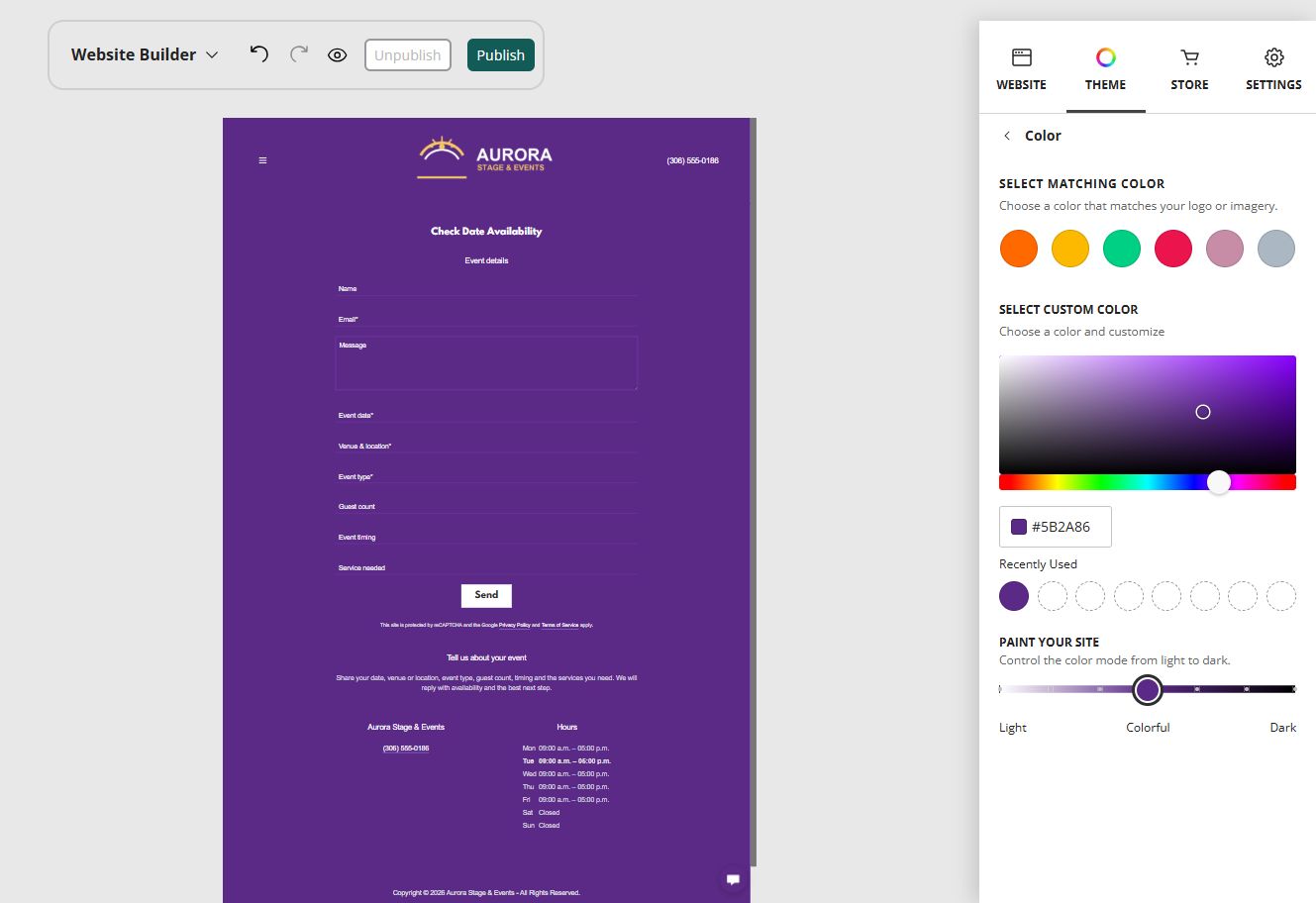This screenshot has width=1316, height=903.
Task: Go to the Settings tab
Action: 1273,69
